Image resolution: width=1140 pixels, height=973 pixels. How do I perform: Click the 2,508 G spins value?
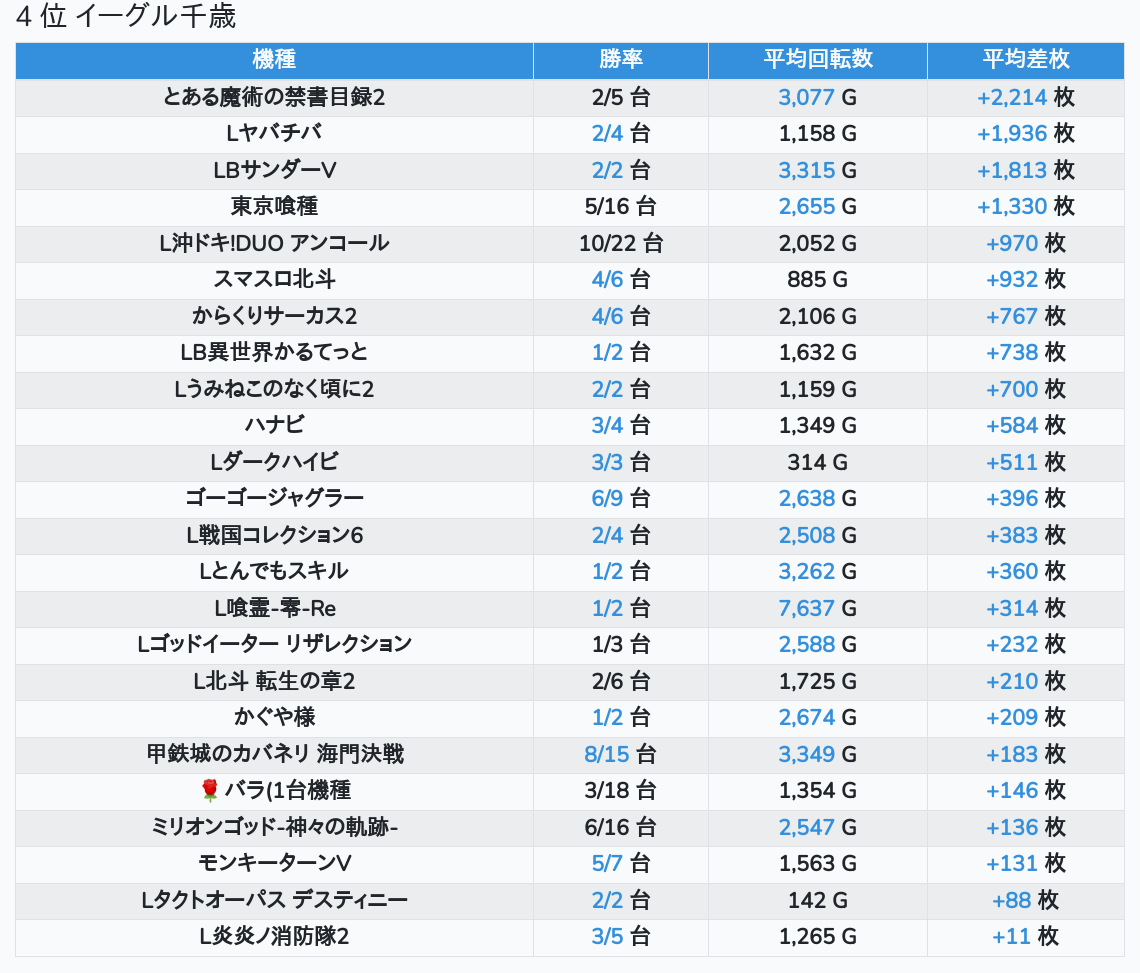click(x=818, y=535)
